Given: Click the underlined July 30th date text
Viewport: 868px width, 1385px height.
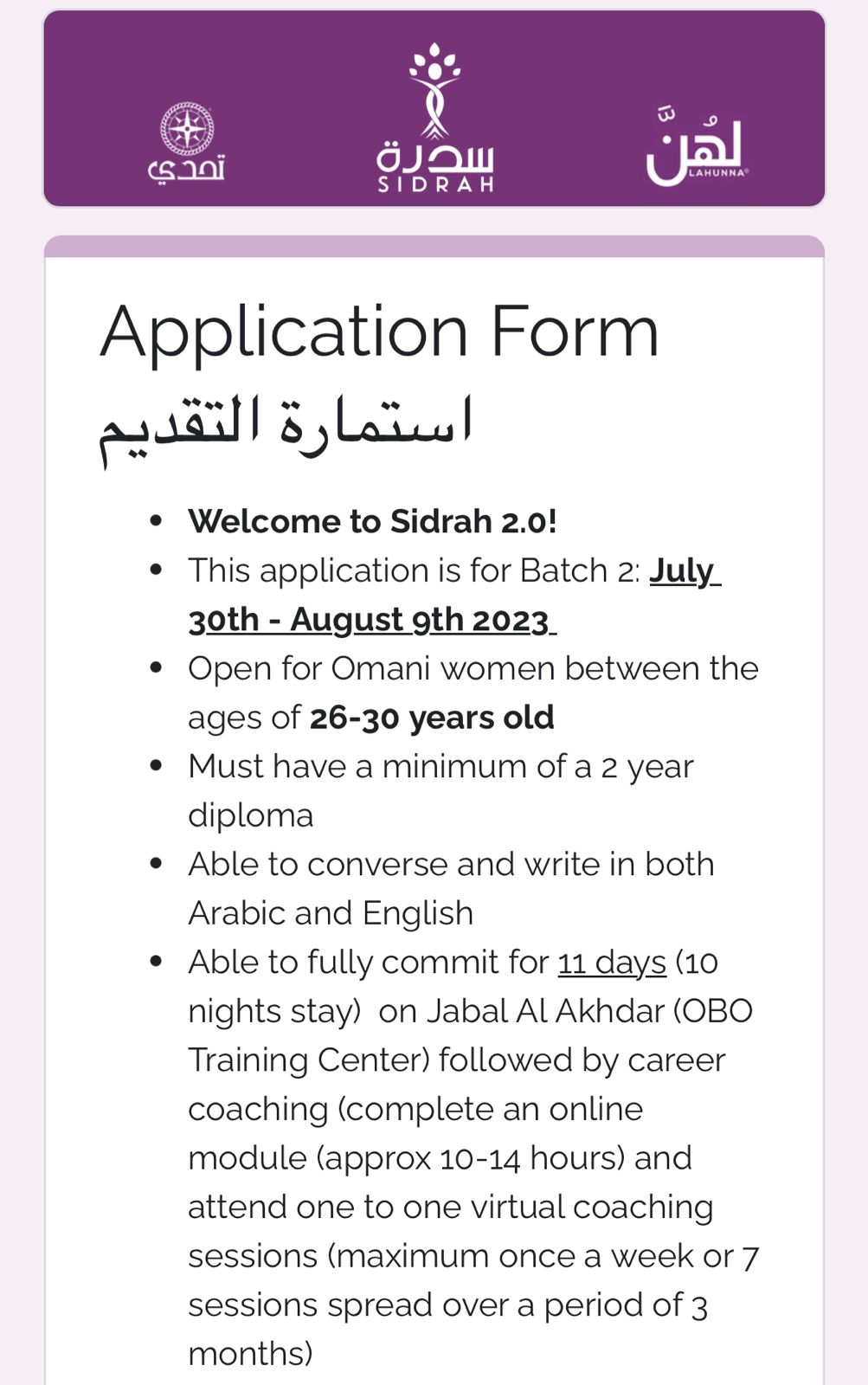Looking at the screenshot, I should pos(455,595).
